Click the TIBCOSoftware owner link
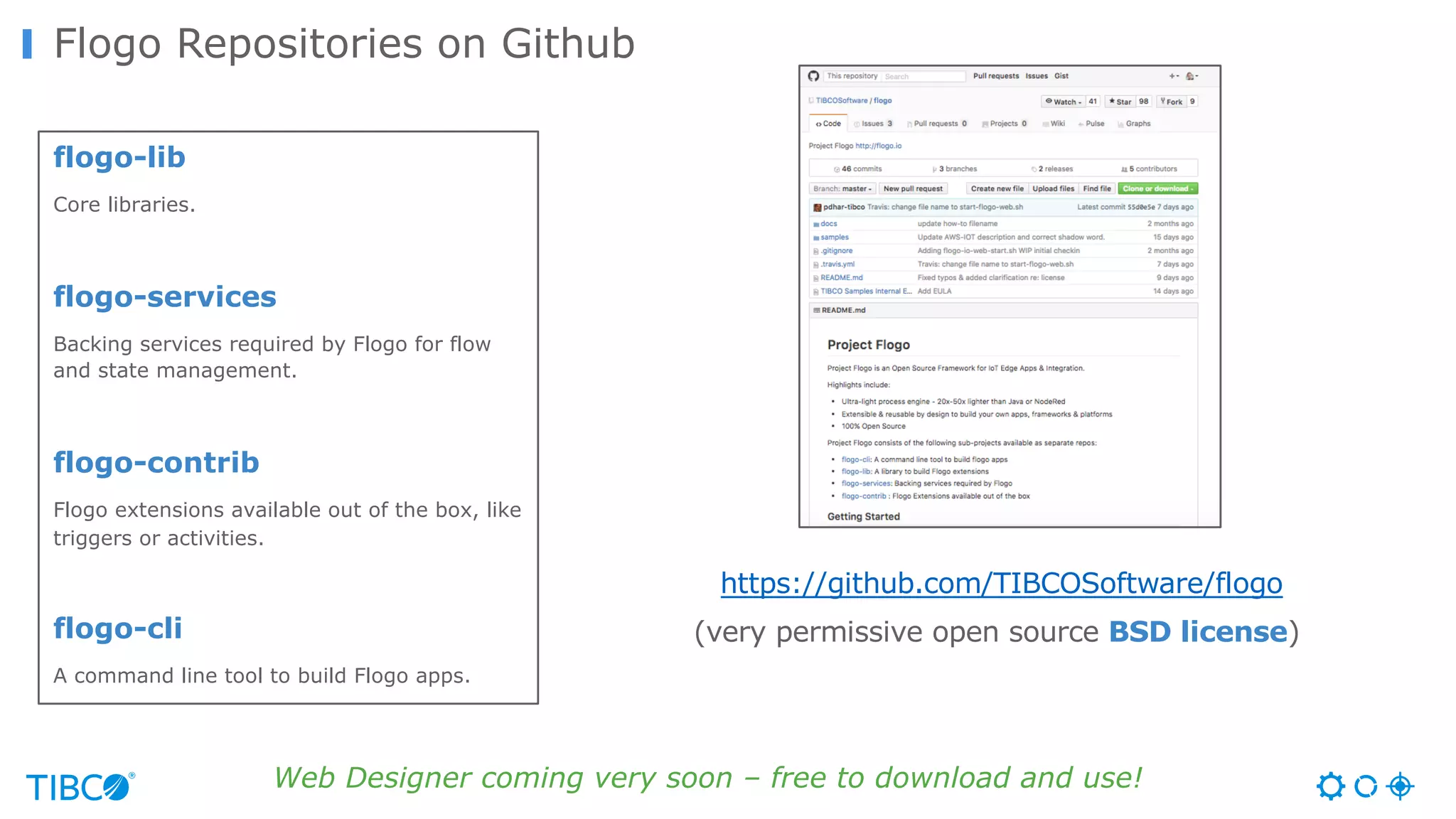Screen dimensions: 1456x819 coord(842,101)
